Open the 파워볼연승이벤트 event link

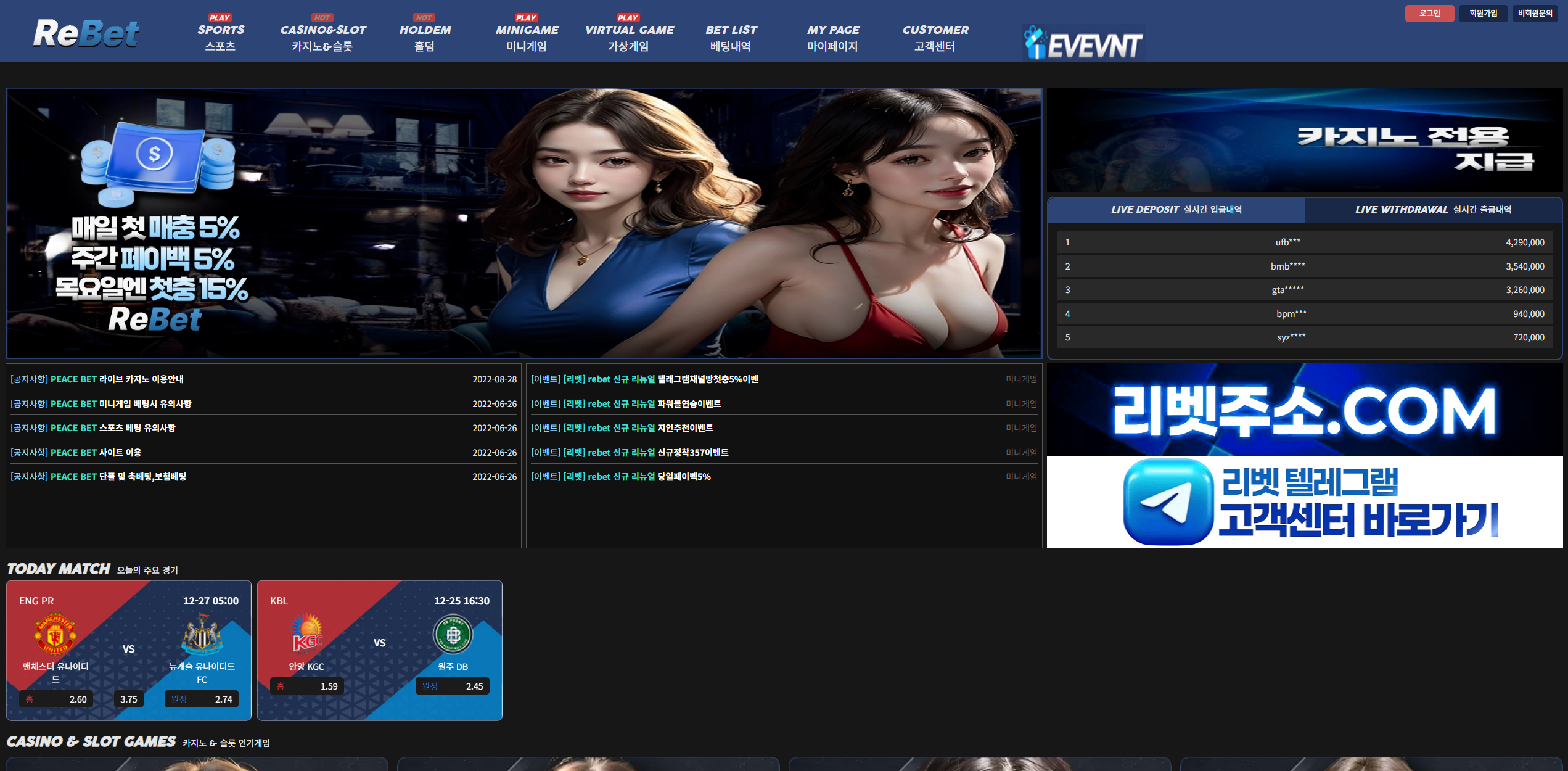point(689,404)
